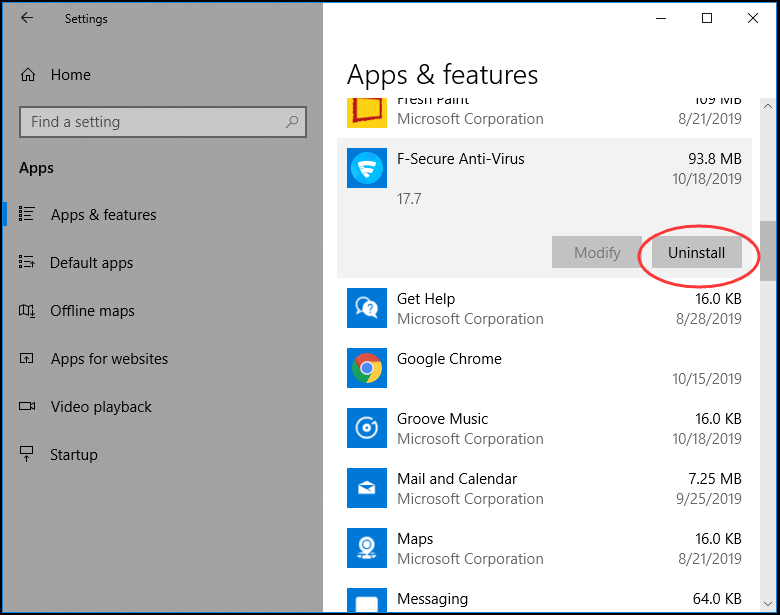Click the Default apps icon
This screenshot has height=615, width=780.
(x=26, y=262)
